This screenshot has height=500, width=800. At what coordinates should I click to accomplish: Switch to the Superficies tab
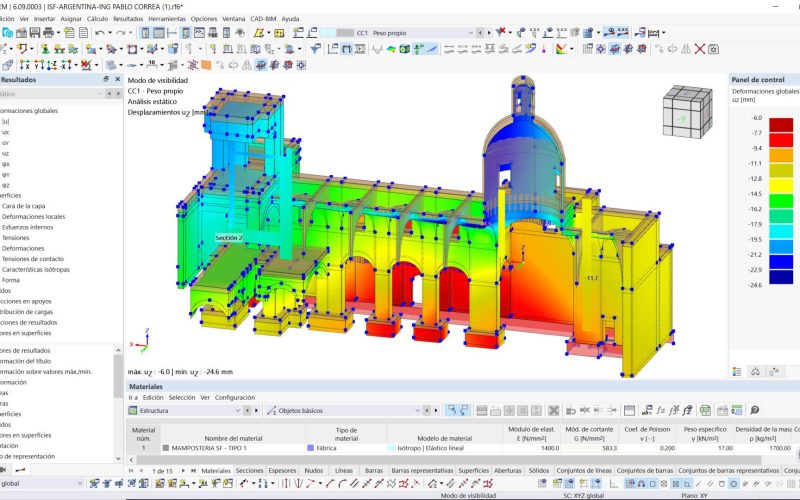tap(473, 470)
